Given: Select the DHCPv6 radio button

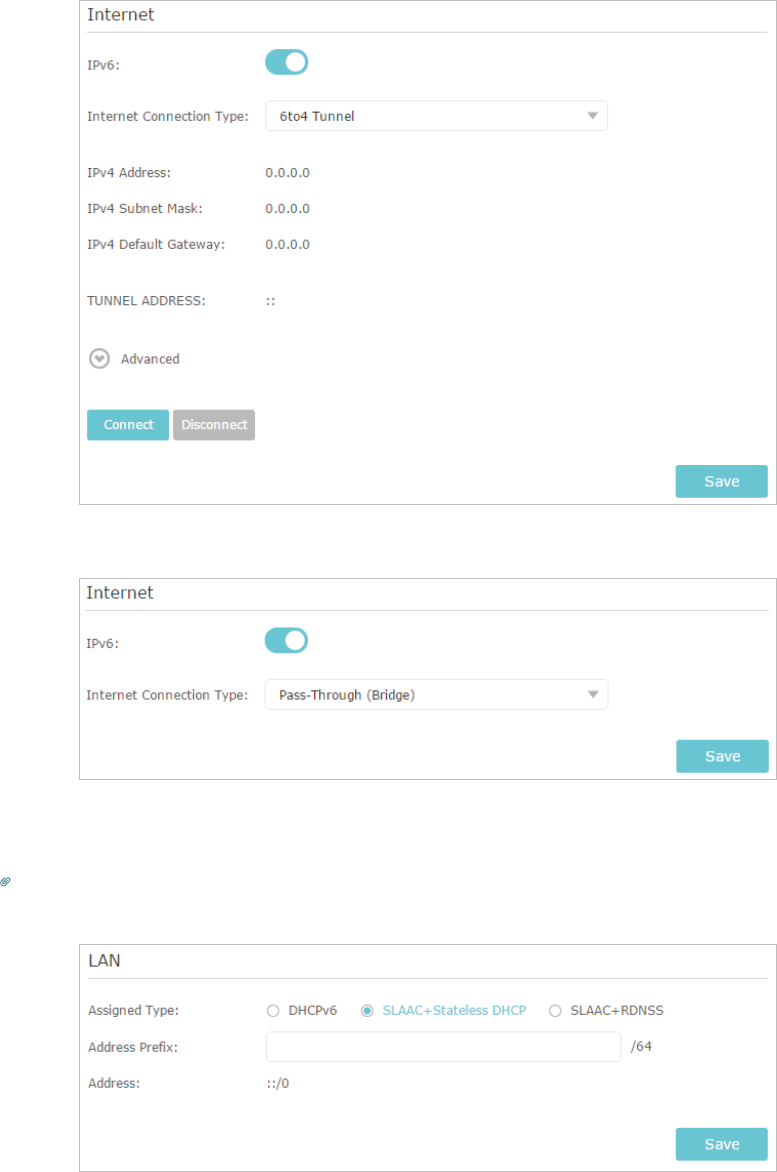Looking at the screenshot, I should 273,1011.
